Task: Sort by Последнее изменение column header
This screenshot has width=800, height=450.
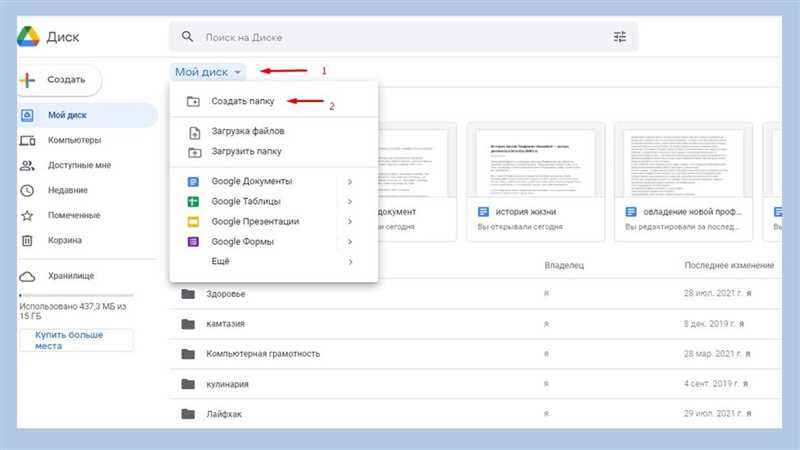Action: [x=729, y=265]
